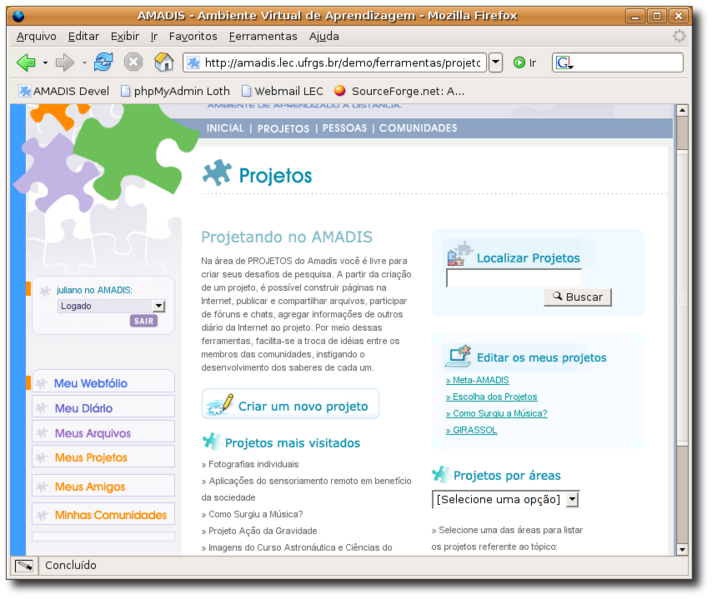Open the Escolha dos Projetos link

point(491,396)
